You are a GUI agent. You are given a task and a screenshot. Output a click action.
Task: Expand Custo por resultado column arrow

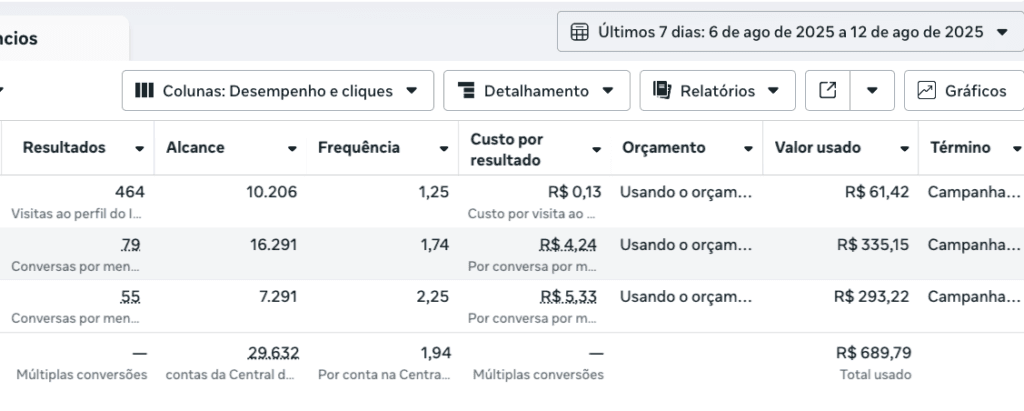click(x=597, y=148)
